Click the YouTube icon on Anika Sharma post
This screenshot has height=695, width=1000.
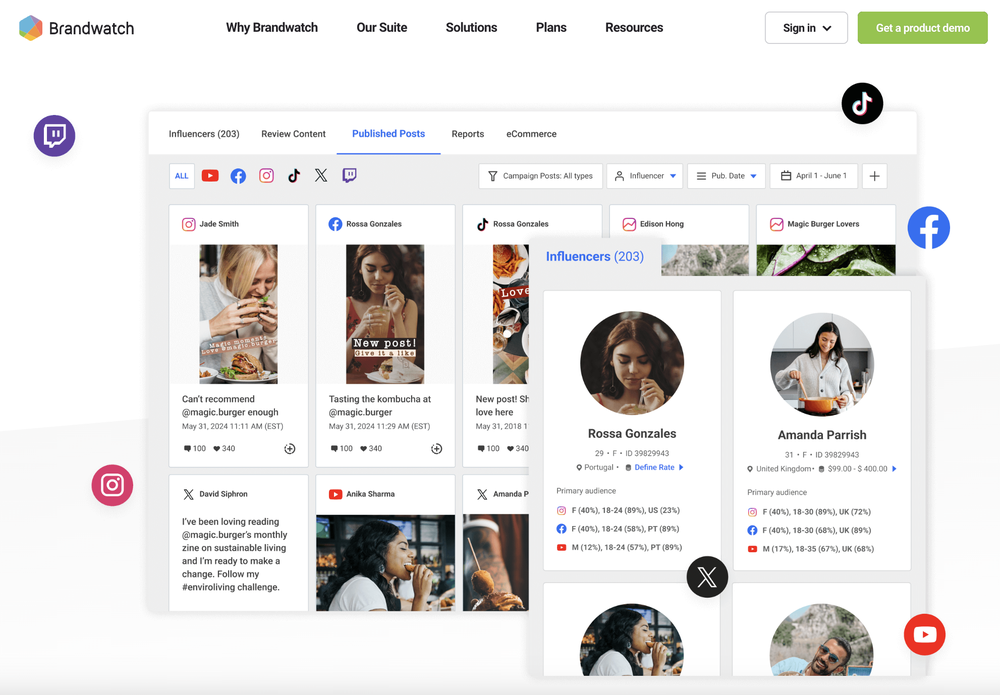pos(335,494)
